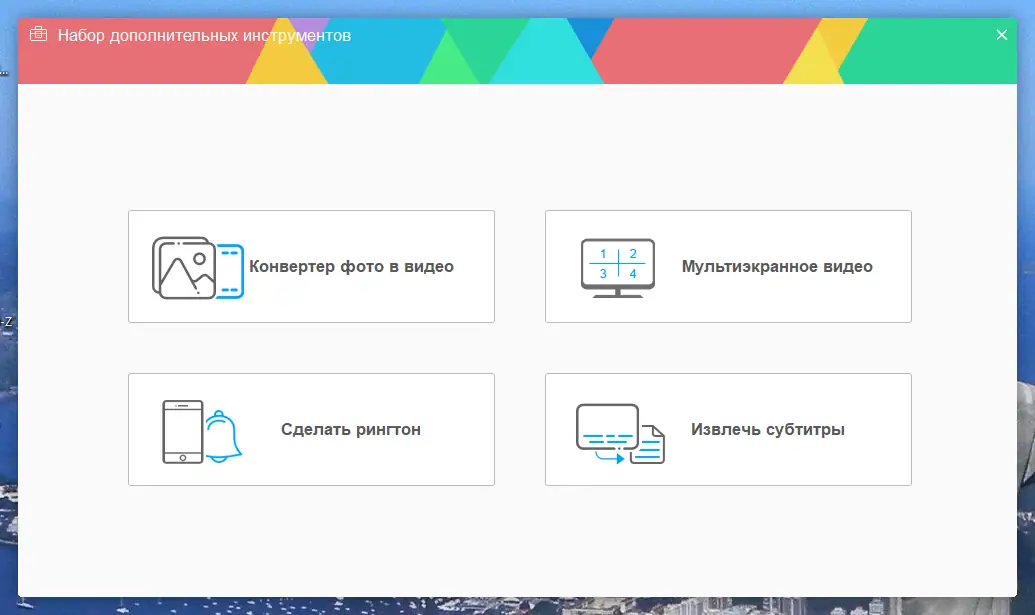This screenshot has height=615, width=1035.
Task: Click the toolbox icon in the title bar
Action: pos(38,33)
